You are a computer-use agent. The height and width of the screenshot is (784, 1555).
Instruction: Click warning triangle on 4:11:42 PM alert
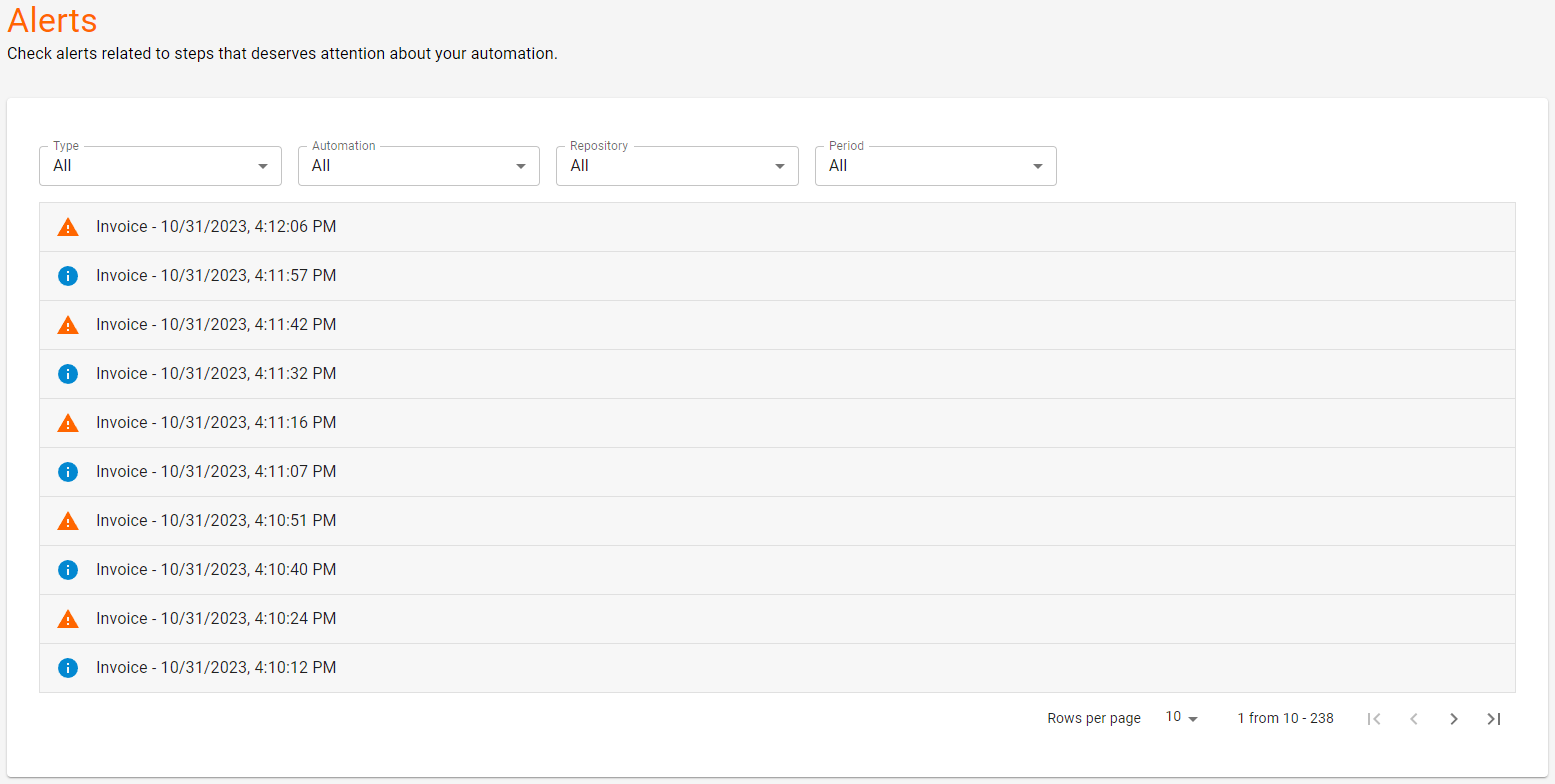[x=68, y=325]
